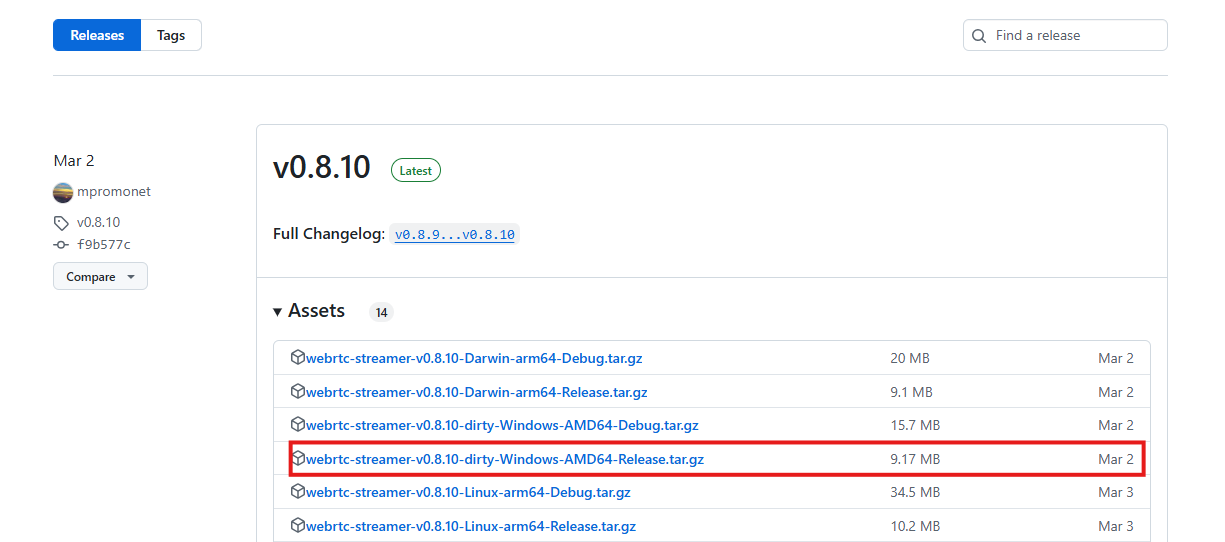The image size is (1225, 542).
Task: Click package icon beside Darwin-arm64-Debug asset
Action: point(297,358)
